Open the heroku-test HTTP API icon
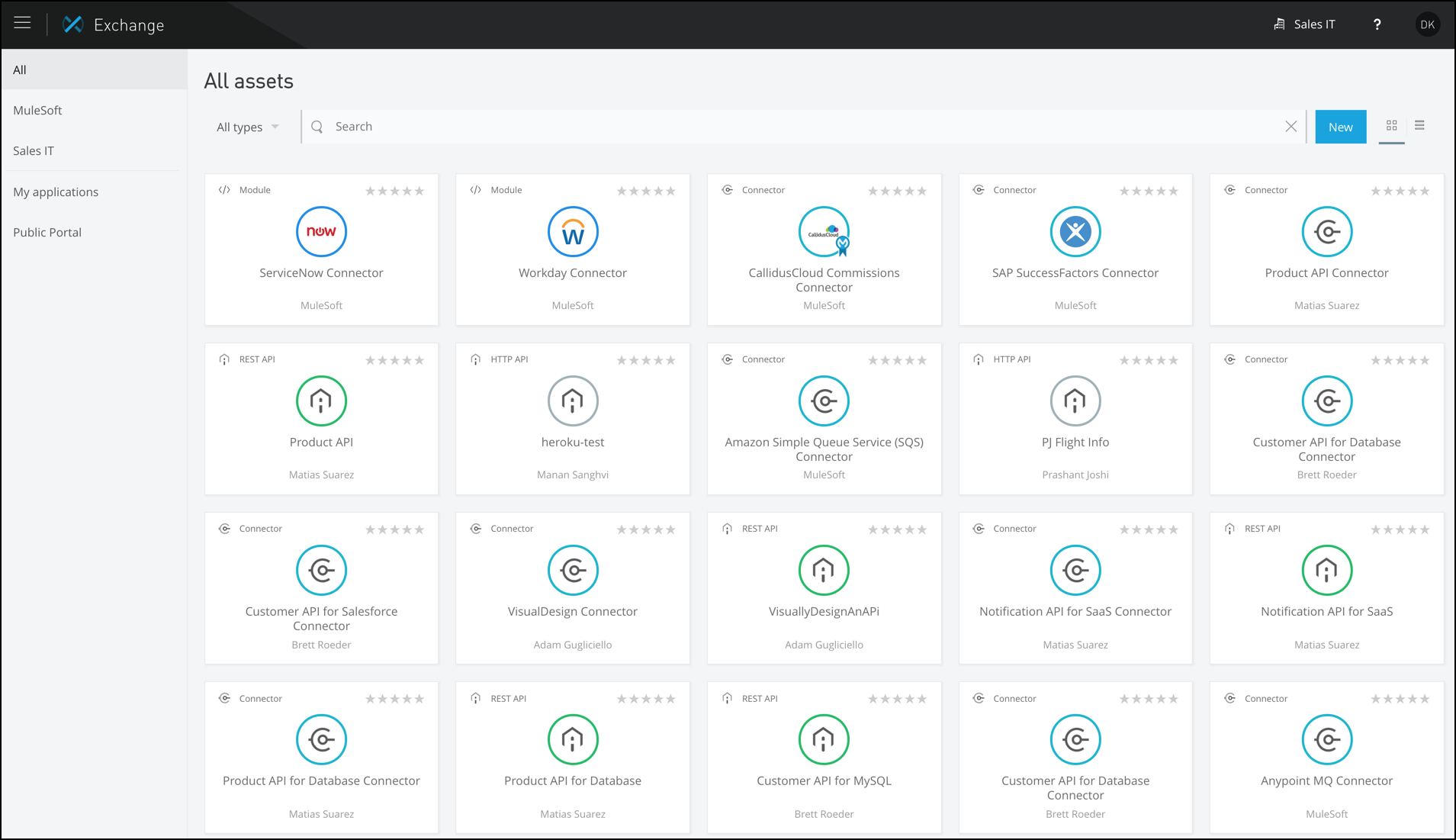Image resolution: width=1456 pixels, height=840 pixels. pos(573,401)
